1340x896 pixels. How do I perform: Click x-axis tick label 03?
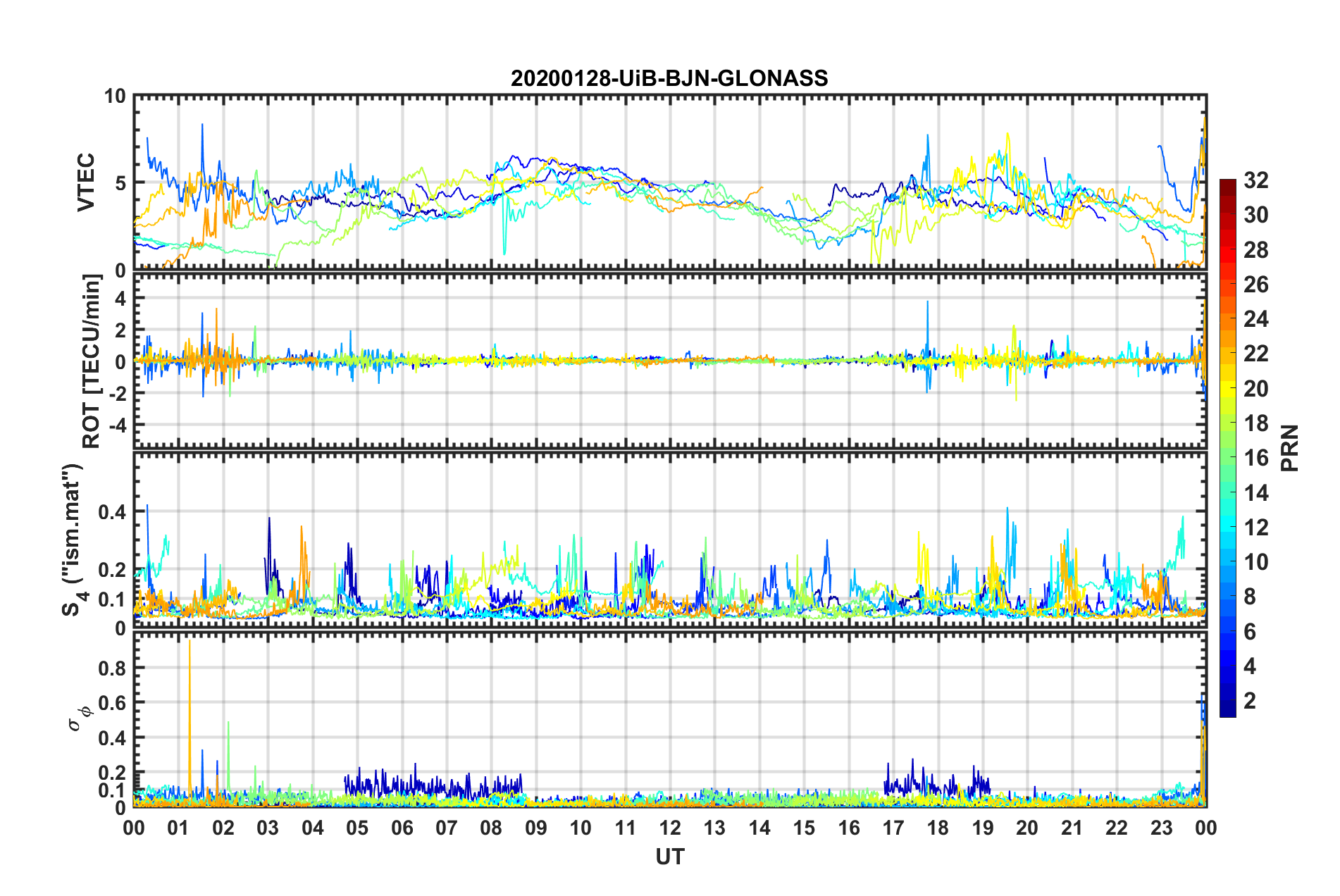(x=268, y=828)
